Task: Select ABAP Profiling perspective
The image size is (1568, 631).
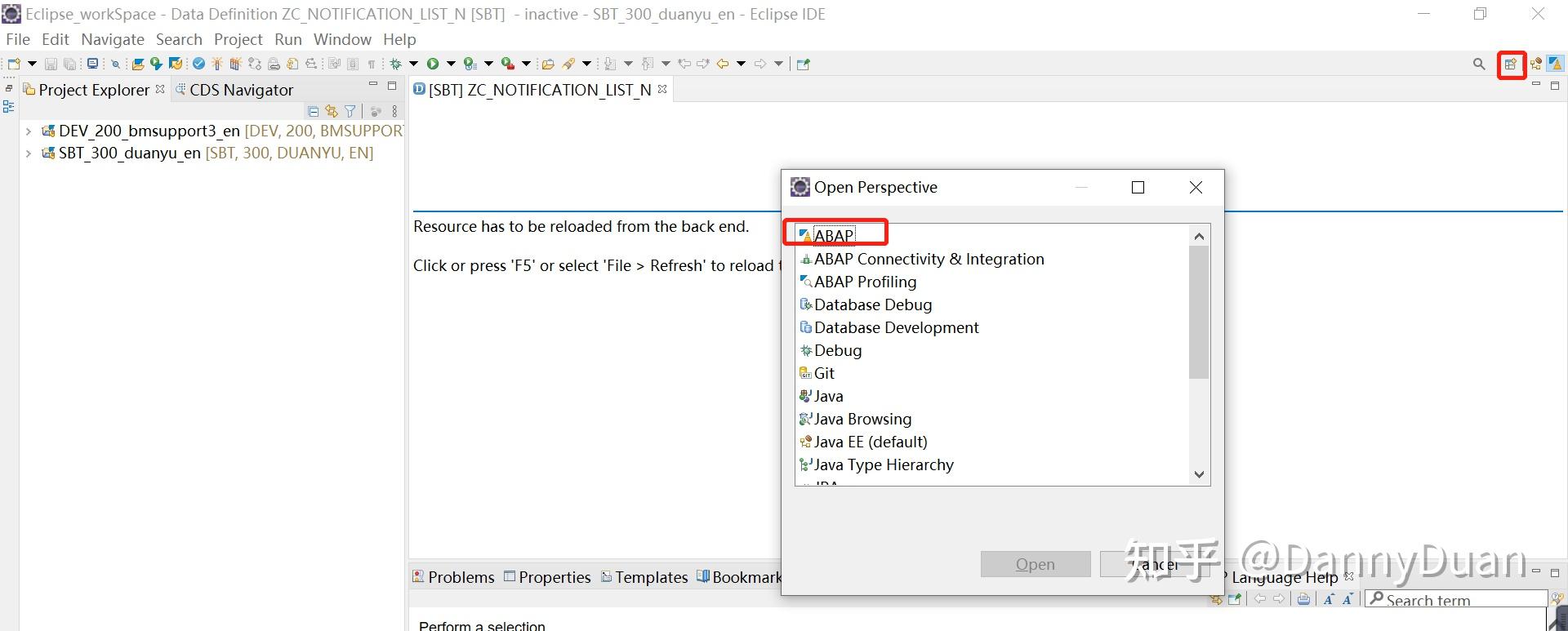Action: click(857, 282)
